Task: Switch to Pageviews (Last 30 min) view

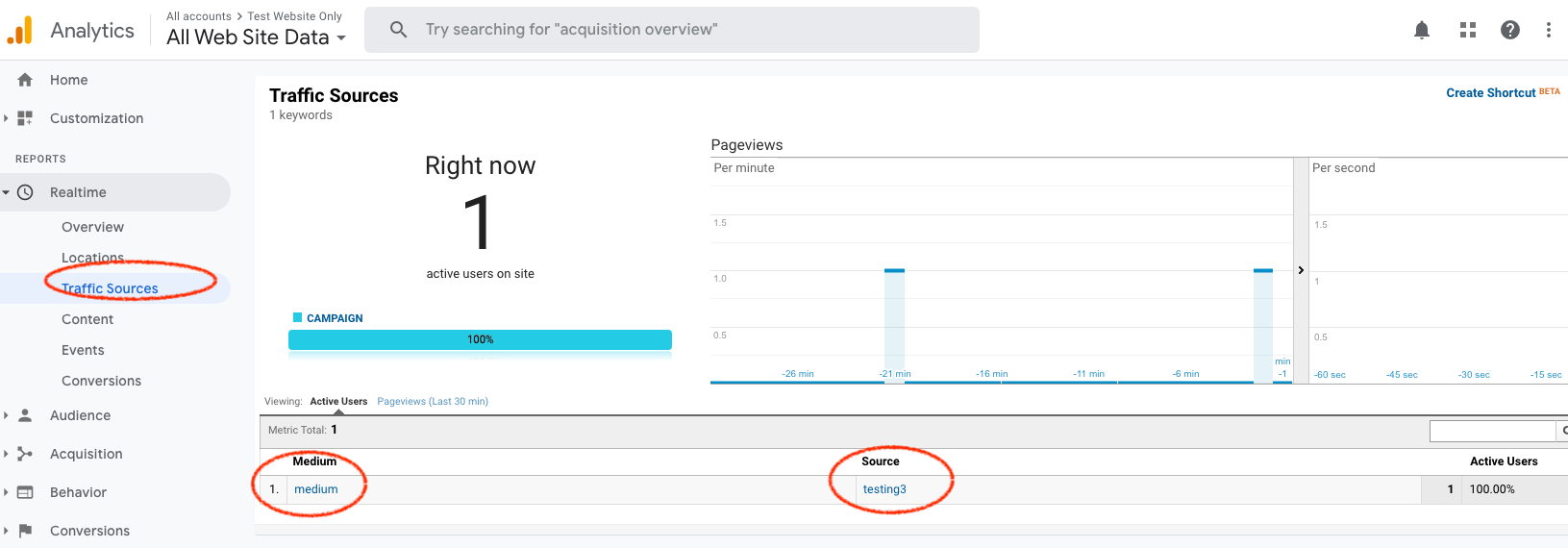Action: [x=433, y=402]
